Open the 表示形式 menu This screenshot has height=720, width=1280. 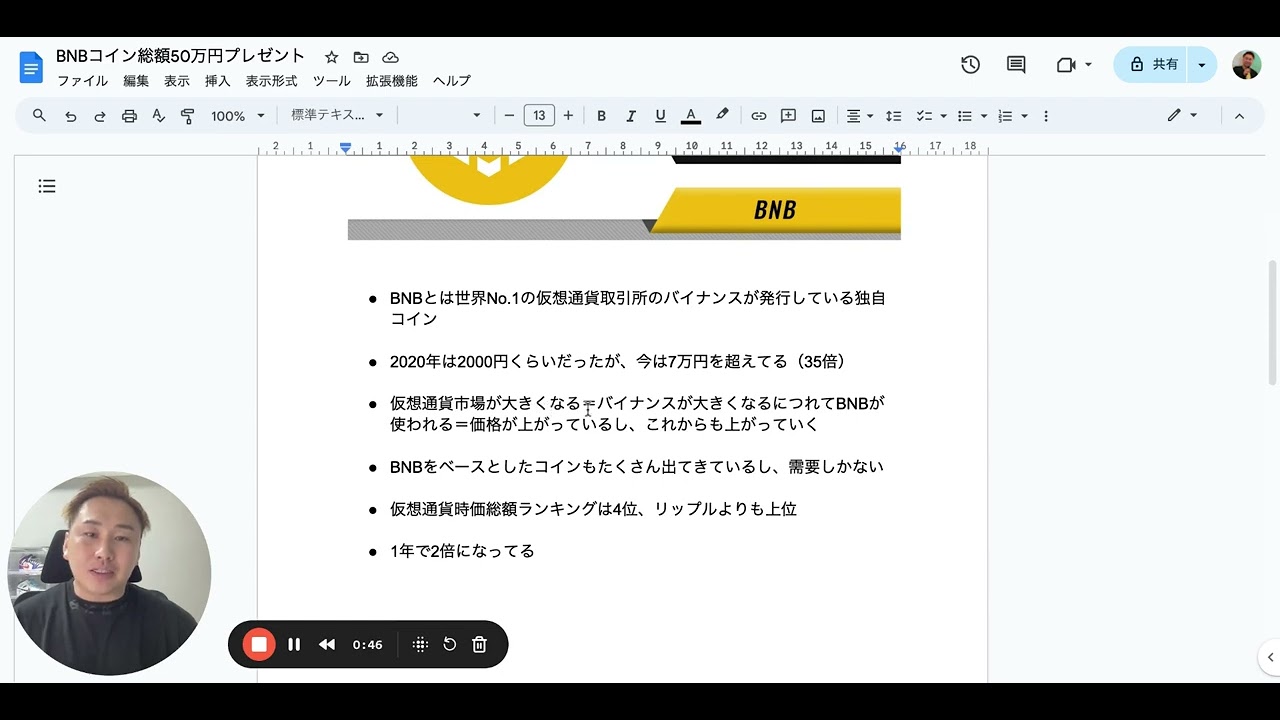pos(272,81)
